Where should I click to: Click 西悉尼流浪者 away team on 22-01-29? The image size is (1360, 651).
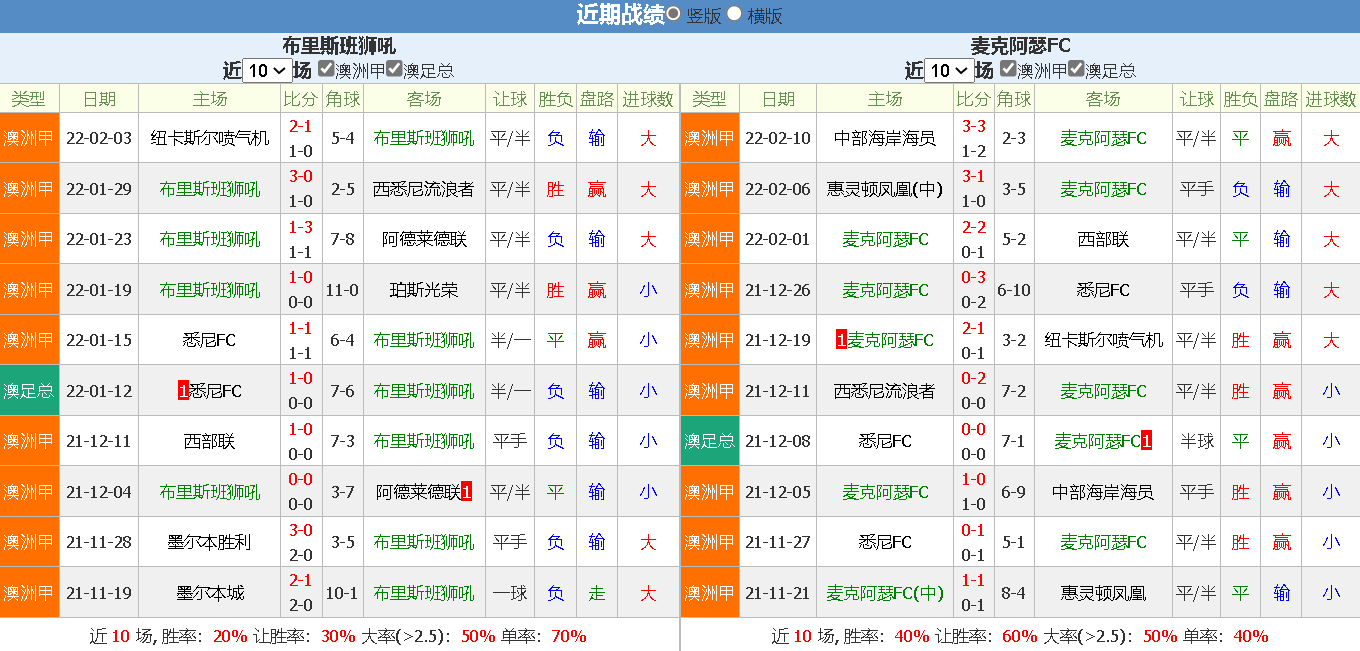(424, 189)
